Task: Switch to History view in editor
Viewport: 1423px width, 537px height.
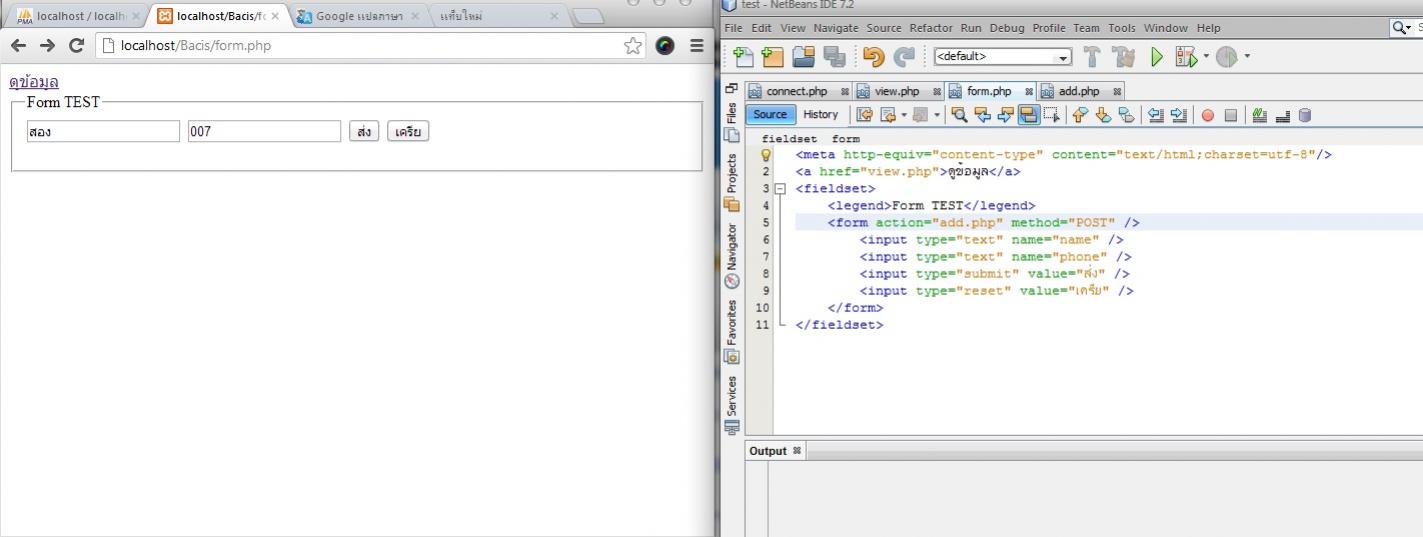Action: pyautogui.click(x=821, y=114)
